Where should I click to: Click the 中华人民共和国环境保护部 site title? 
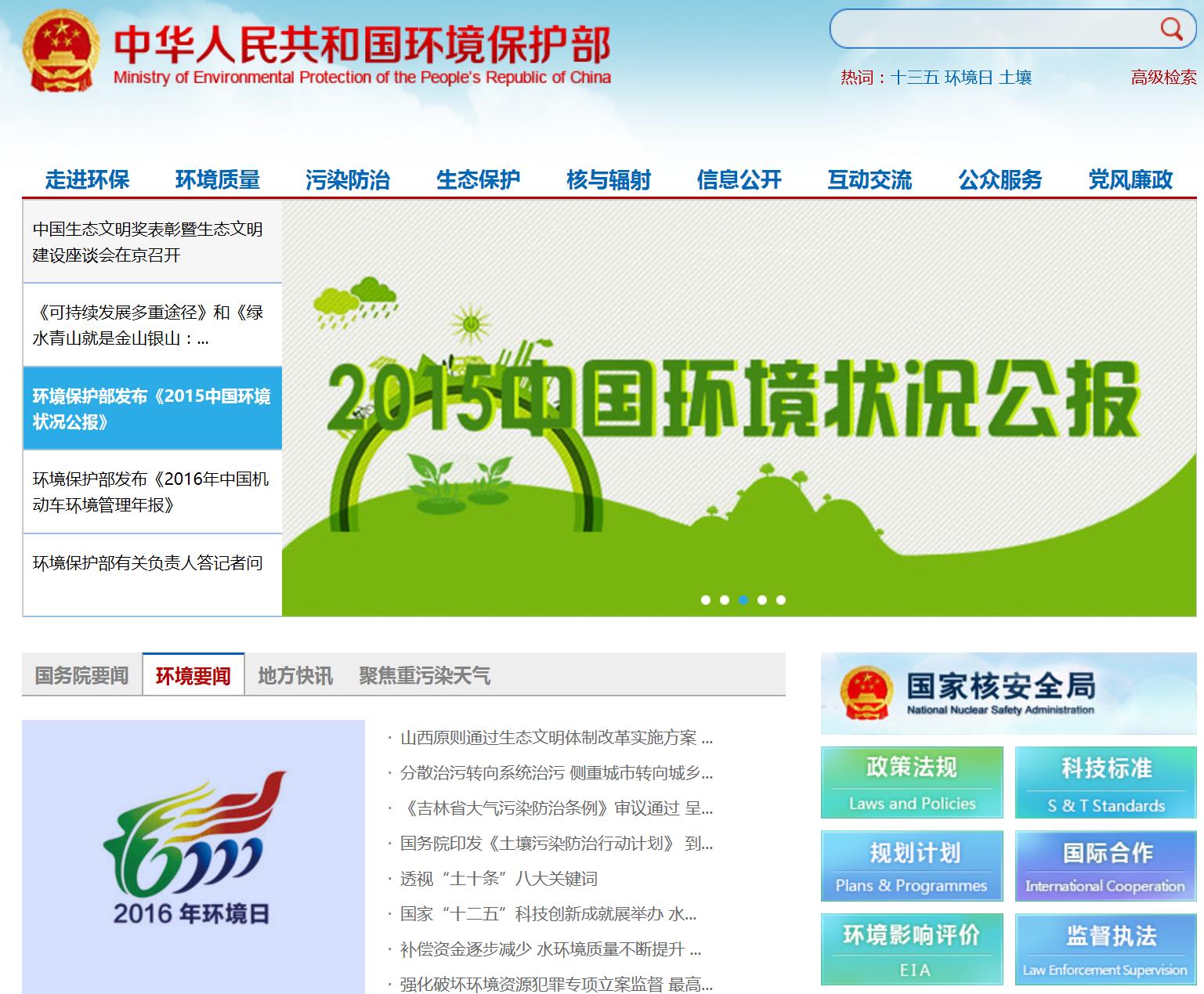(x=362, y=45)
